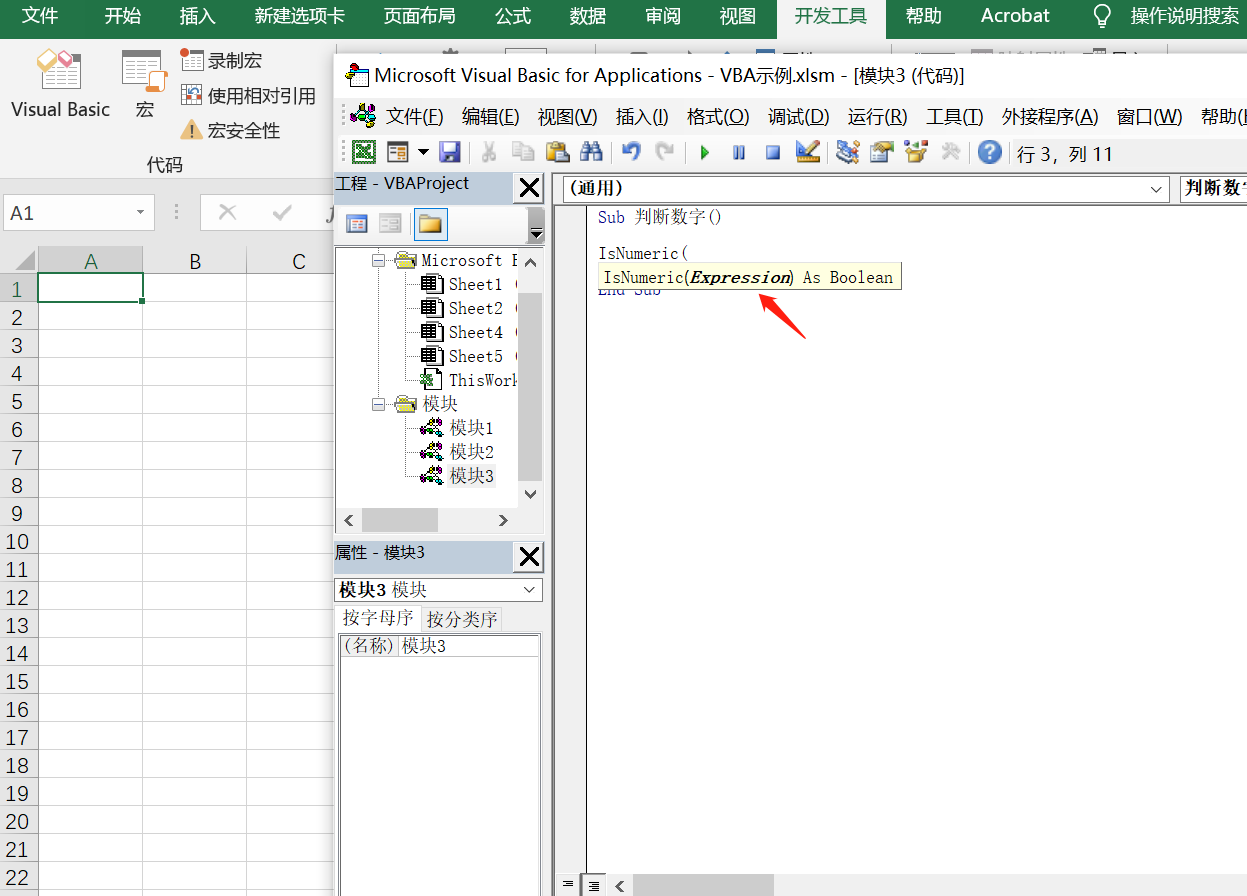This screenshot has height=896, width=1247.
Task: Open the Insert UserForm dropdown arrow
Action: (x=424, y=152)
